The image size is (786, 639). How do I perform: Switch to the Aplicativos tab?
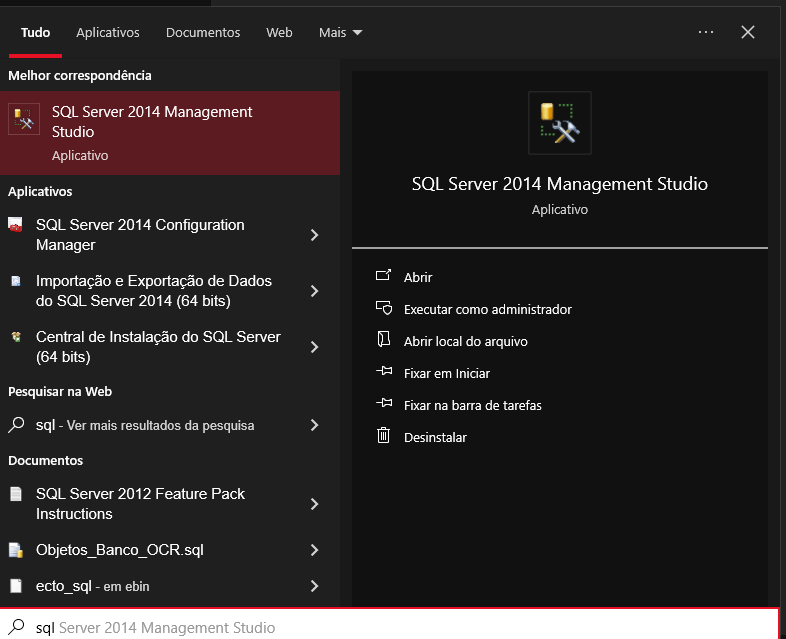[x=108, y=33]
